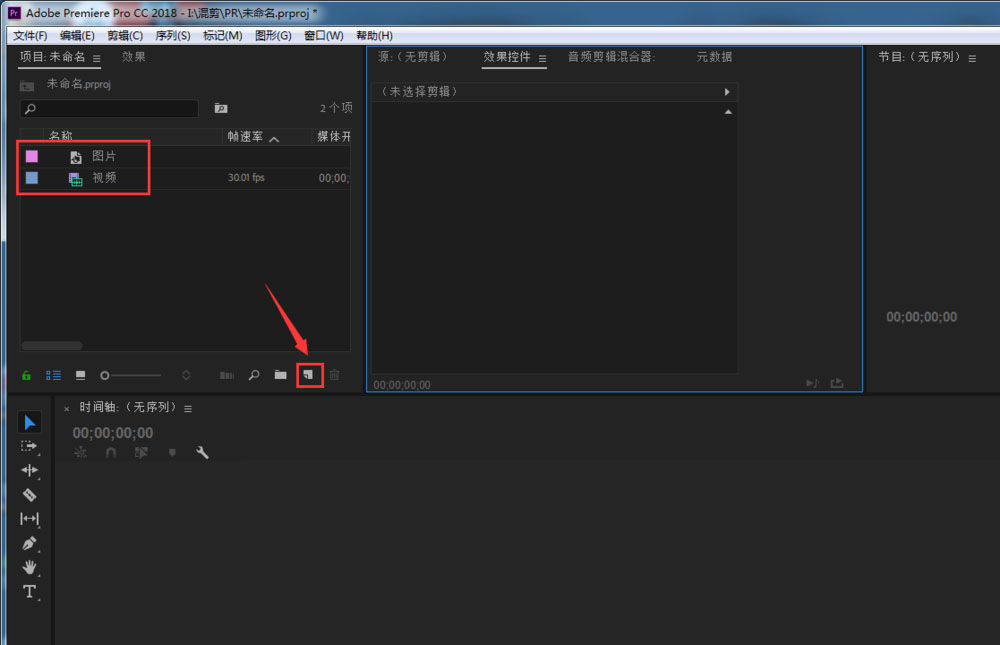Open the 序列(S) menu
Viewport: 1000px width, 645px height.
tap(173, 36)
